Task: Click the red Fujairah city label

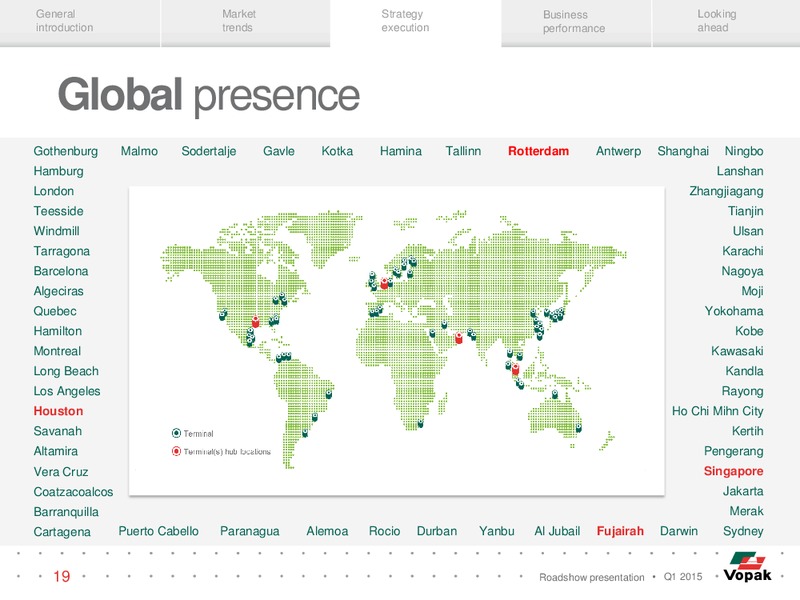Action: pos(620,532)
